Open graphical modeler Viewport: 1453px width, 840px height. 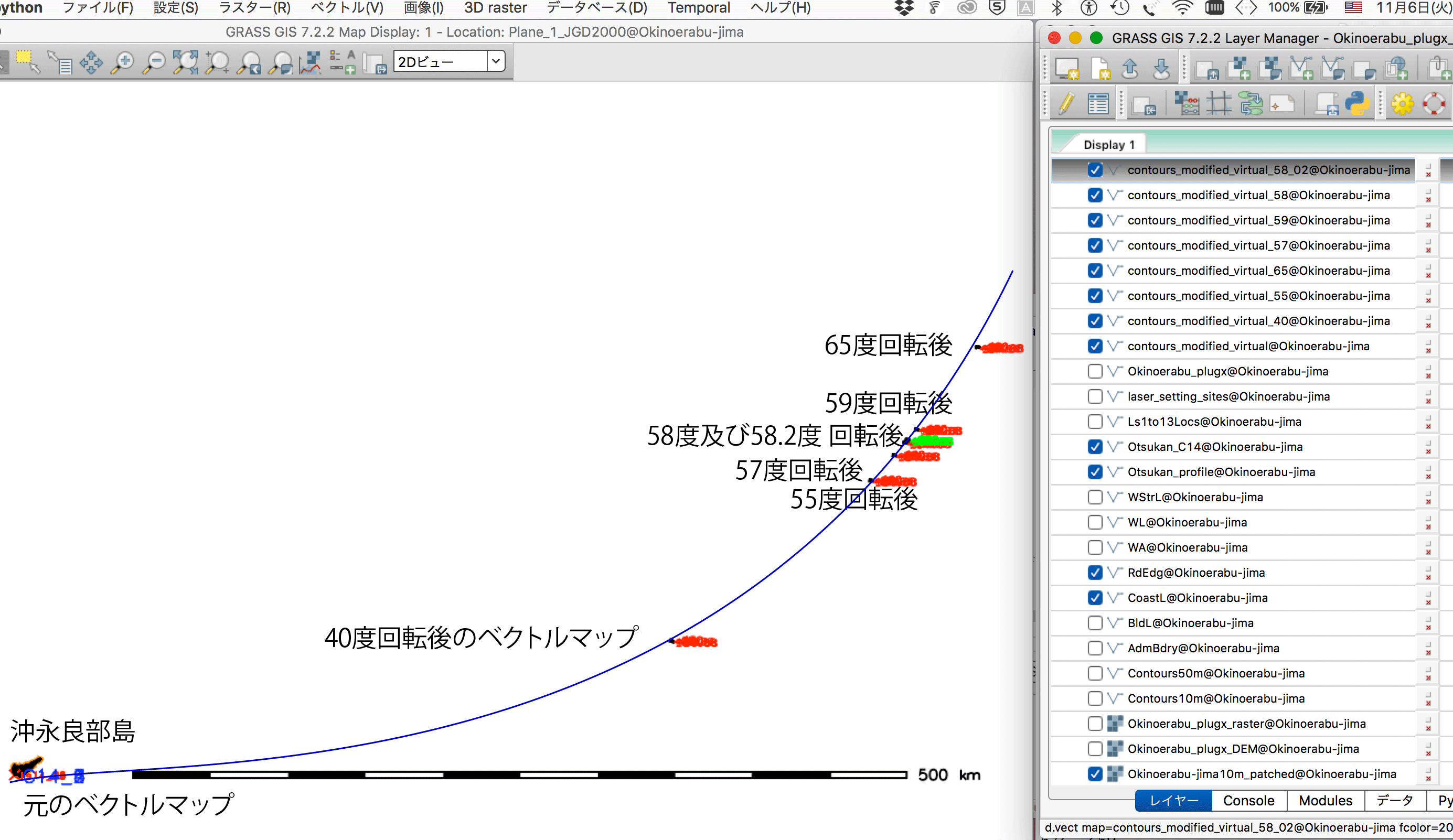tap(1251, 105)
